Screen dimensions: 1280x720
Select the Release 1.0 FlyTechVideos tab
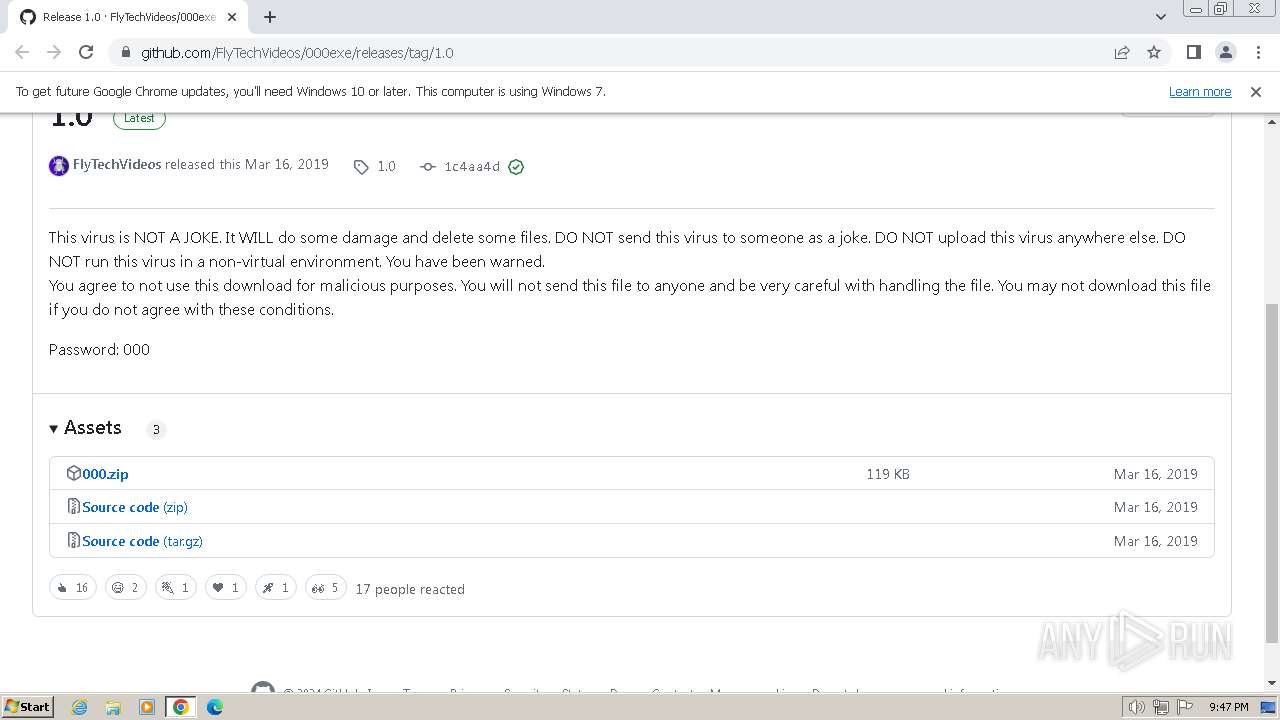129,17
